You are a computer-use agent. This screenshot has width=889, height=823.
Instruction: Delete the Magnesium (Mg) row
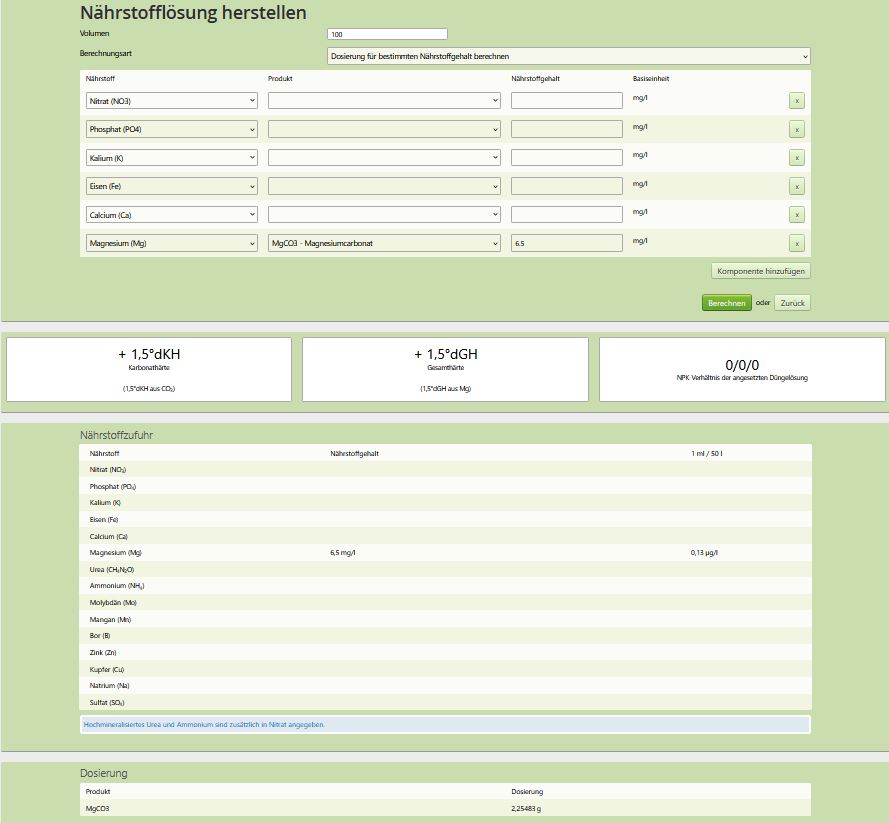tap(796, 243)
